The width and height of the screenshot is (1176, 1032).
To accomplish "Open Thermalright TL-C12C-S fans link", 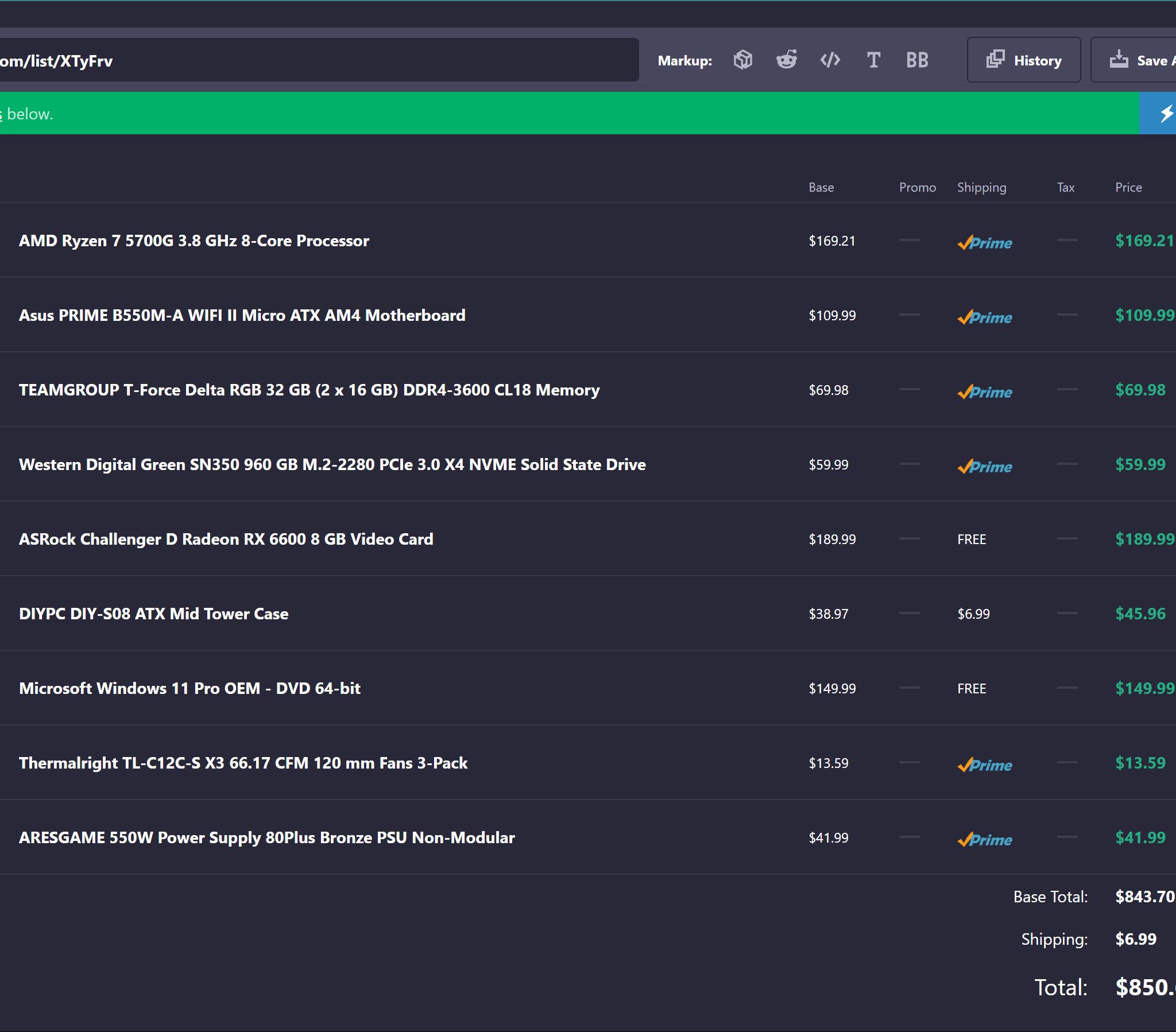I will (243, 763).
